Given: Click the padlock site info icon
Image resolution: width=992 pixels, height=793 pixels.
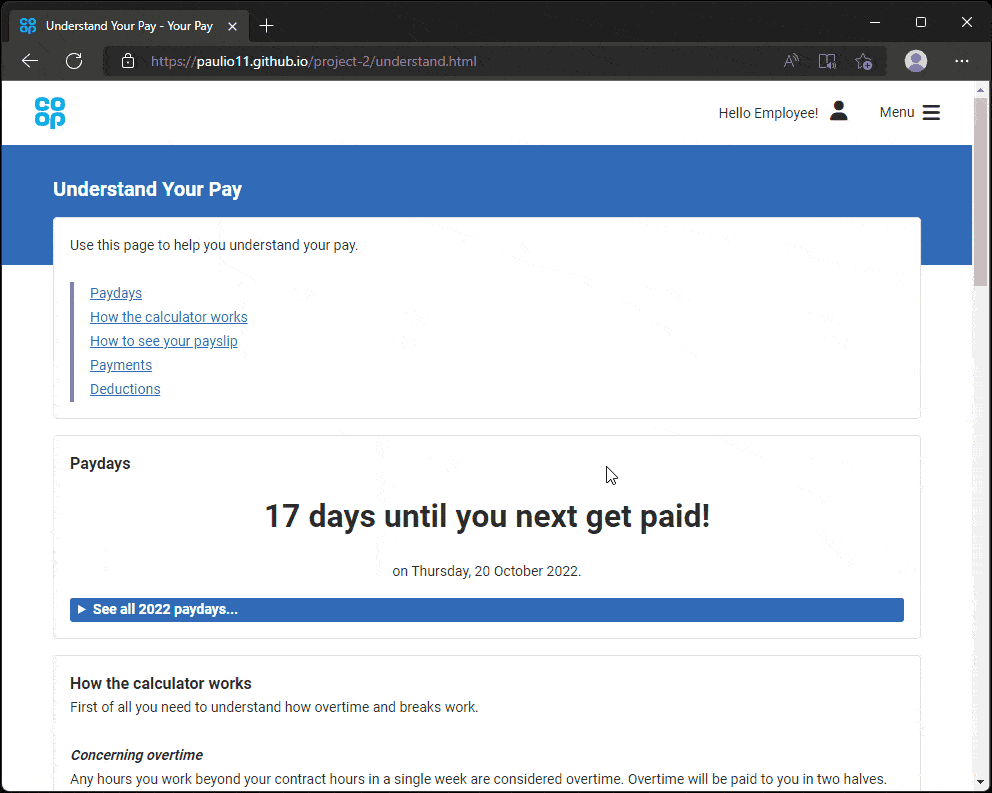Looking at the screenshot, I should [x=128, y=61].
